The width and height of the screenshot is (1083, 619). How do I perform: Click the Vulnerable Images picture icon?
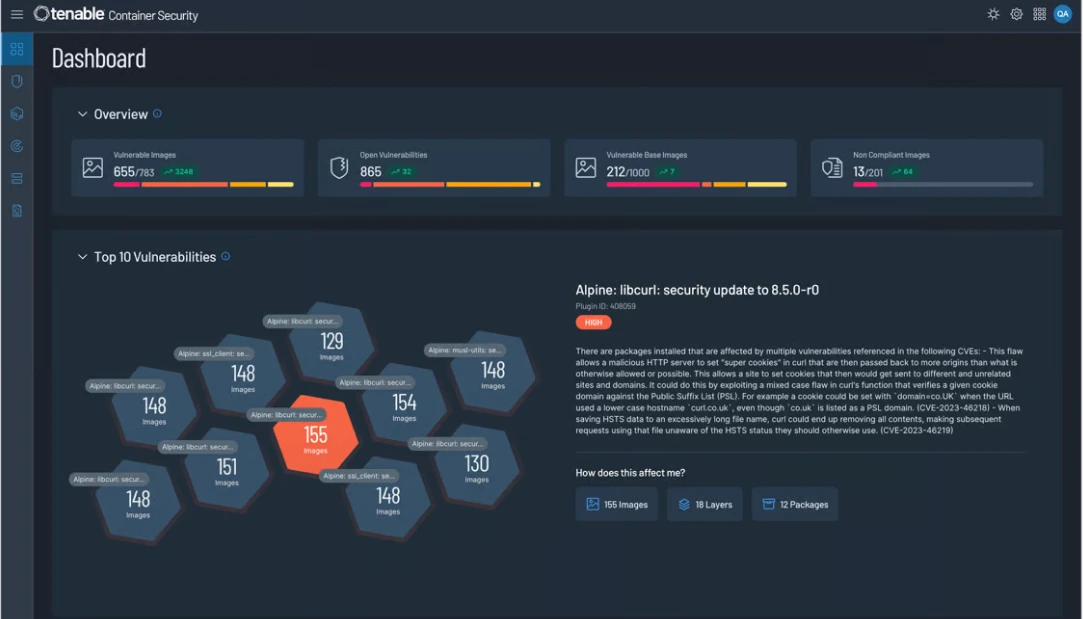[x=93, y=167]
